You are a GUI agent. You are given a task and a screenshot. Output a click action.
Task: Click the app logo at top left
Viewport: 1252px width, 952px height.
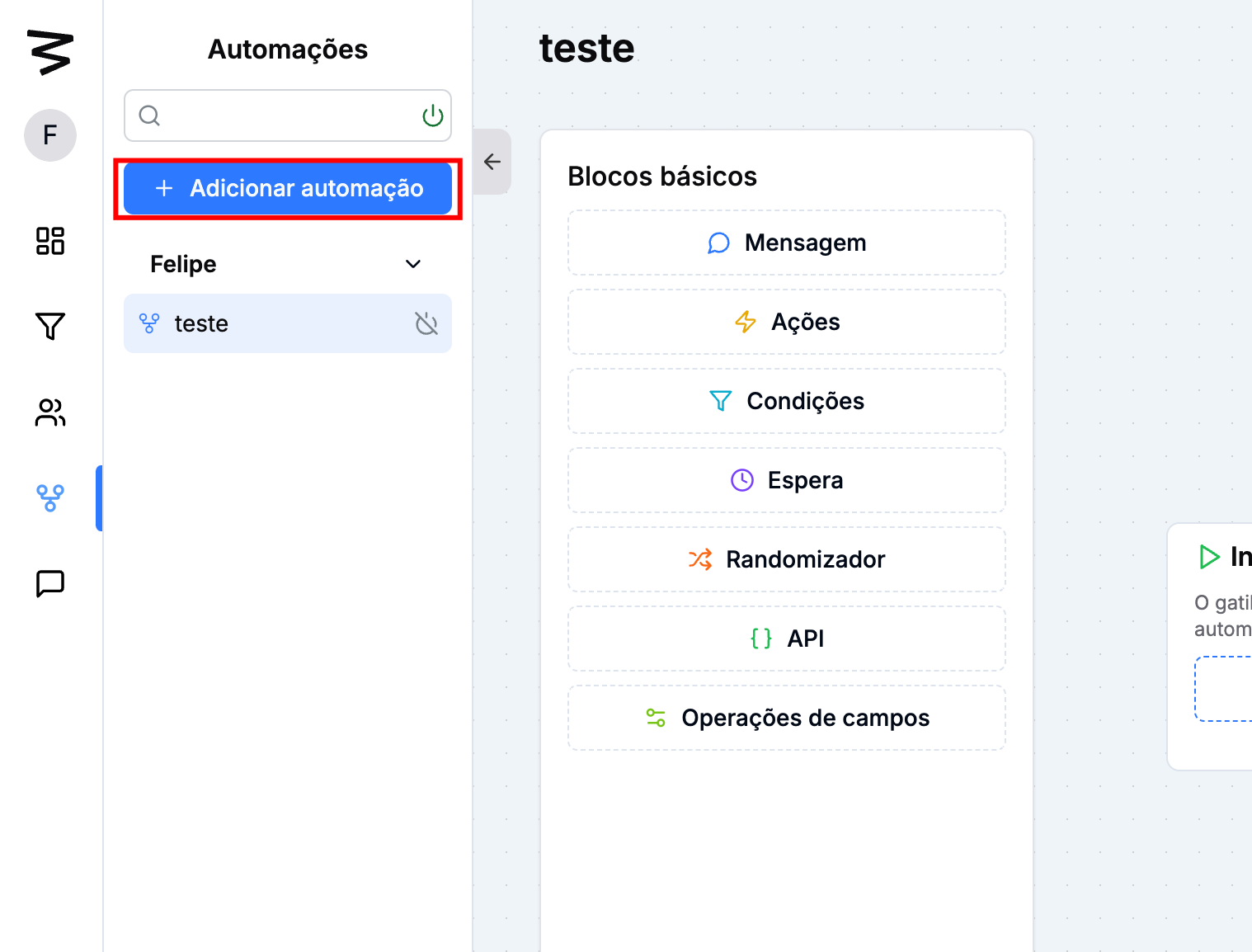[50, 52]
